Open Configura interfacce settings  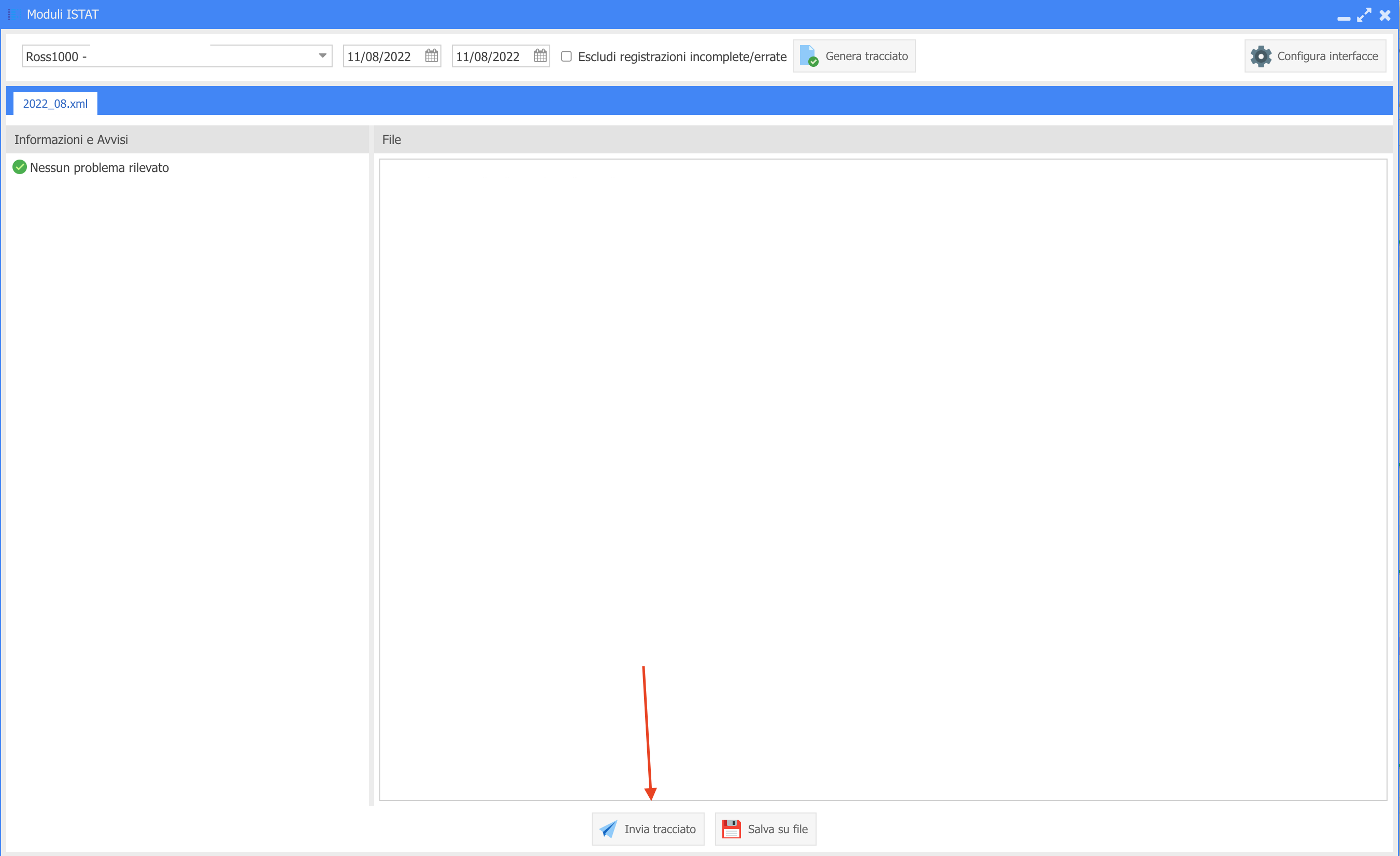coord(1315,56)
